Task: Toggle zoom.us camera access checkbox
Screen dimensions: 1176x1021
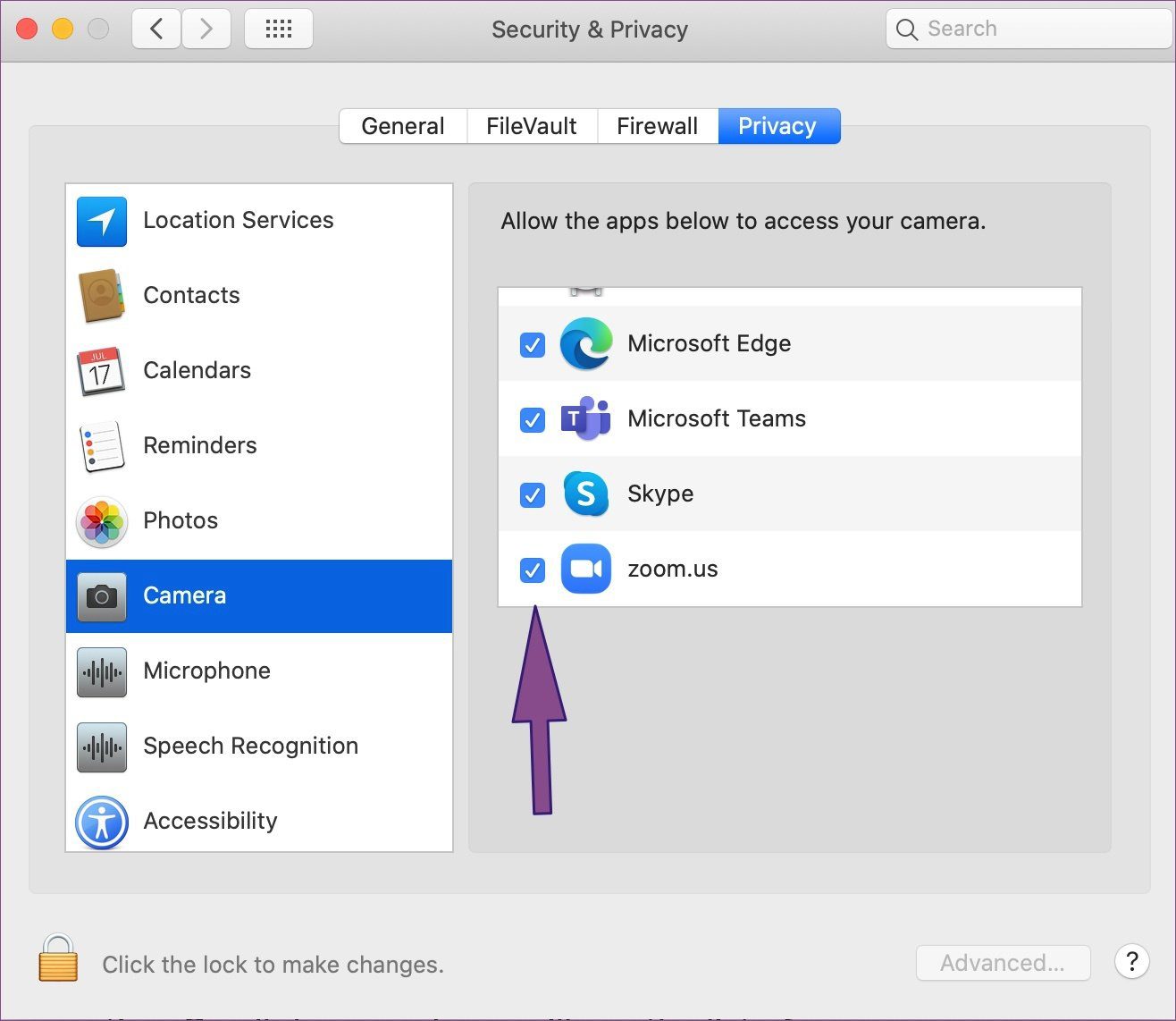Action: click(x=533, y=570)
